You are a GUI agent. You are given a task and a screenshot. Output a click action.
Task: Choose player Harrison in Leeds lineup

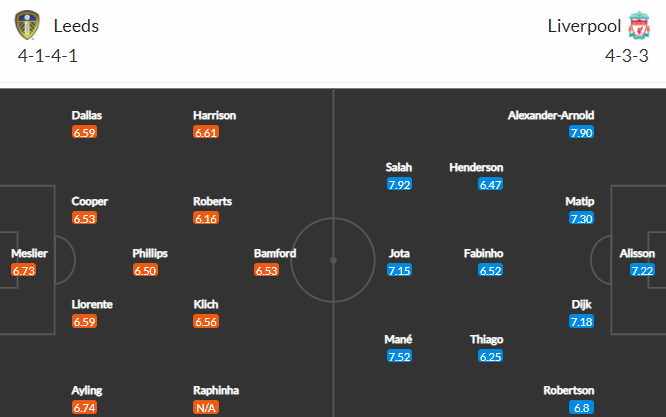(214, 116)
